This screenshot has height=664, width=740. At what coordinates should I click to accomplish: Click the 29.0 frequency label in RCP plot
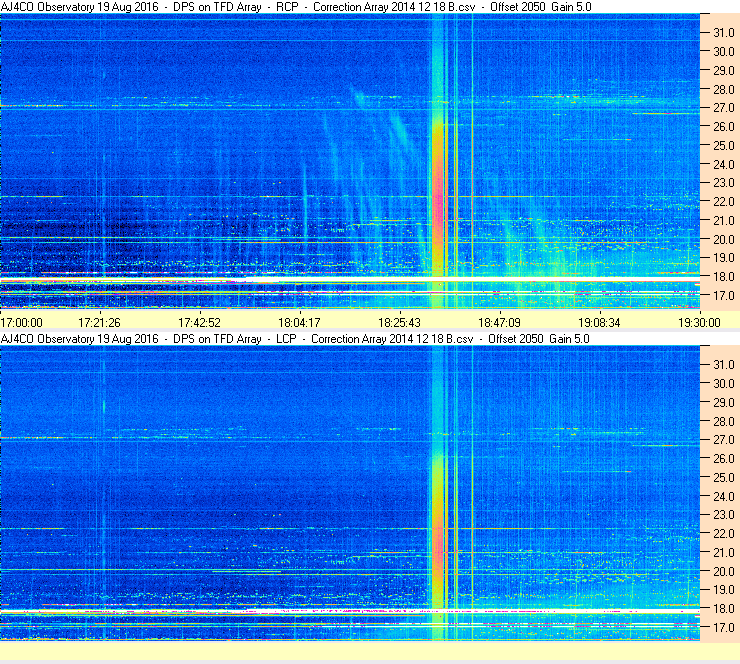click(x=724, y=71)
